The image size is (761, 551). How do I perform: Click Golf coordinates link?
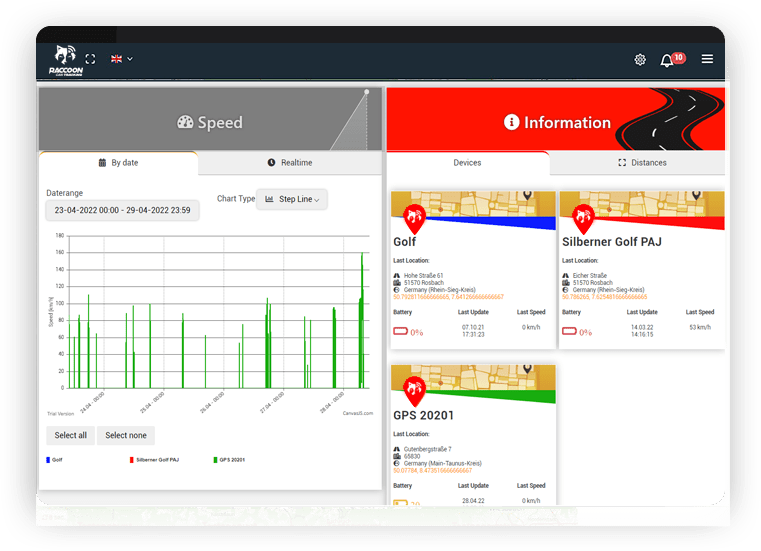(448, 297)
